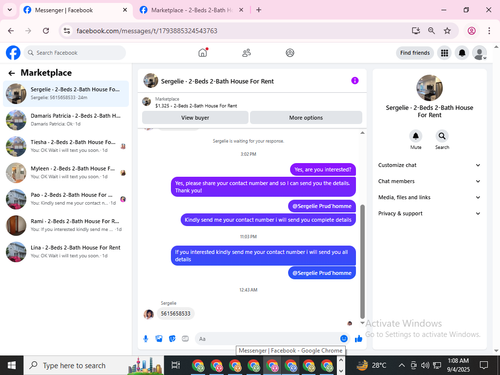Show hidden system tray icons
Viewport: 500px width, 375px height.
click(402, 365)
